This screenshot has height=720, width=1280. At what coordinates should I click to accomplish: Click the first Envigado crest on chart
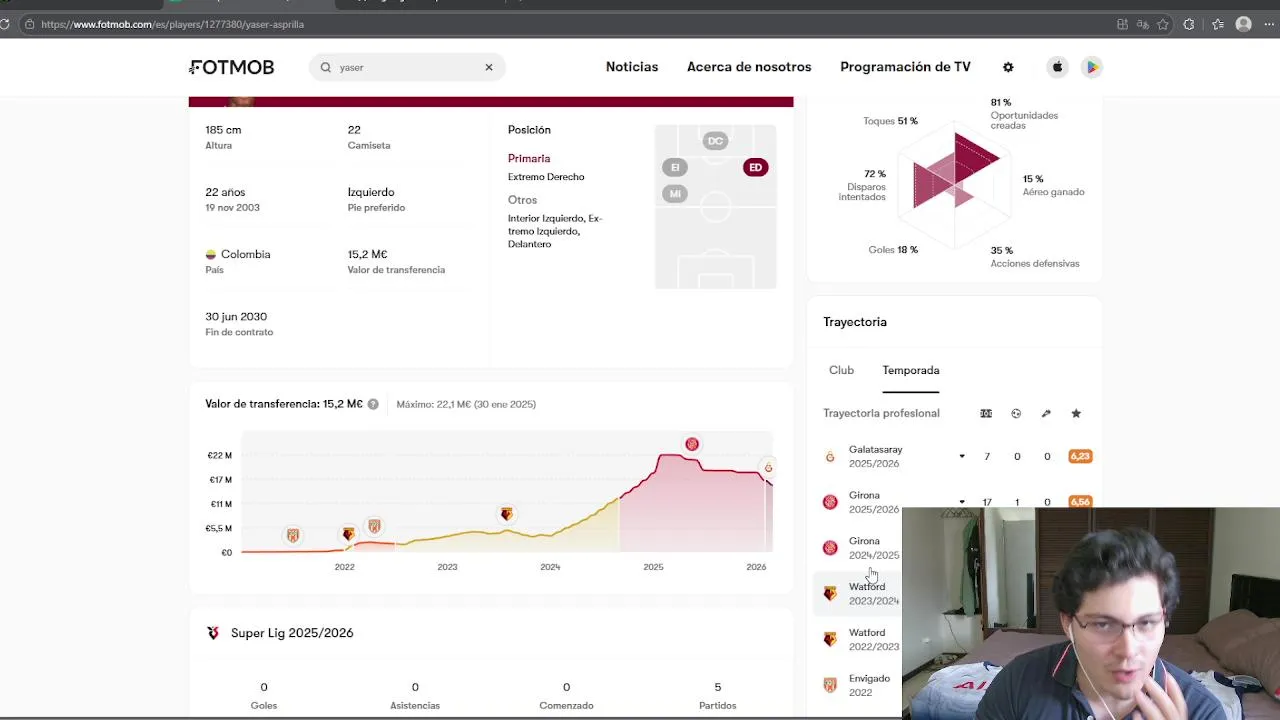pyautogui.click(x=293, y=536)
